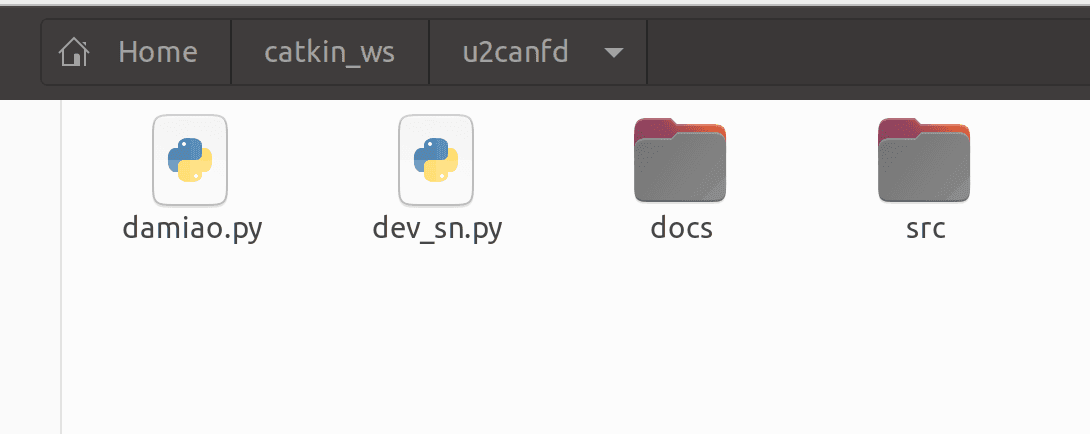
Task: Click empty file area below the icons
Action: click(x=556, y=341)
